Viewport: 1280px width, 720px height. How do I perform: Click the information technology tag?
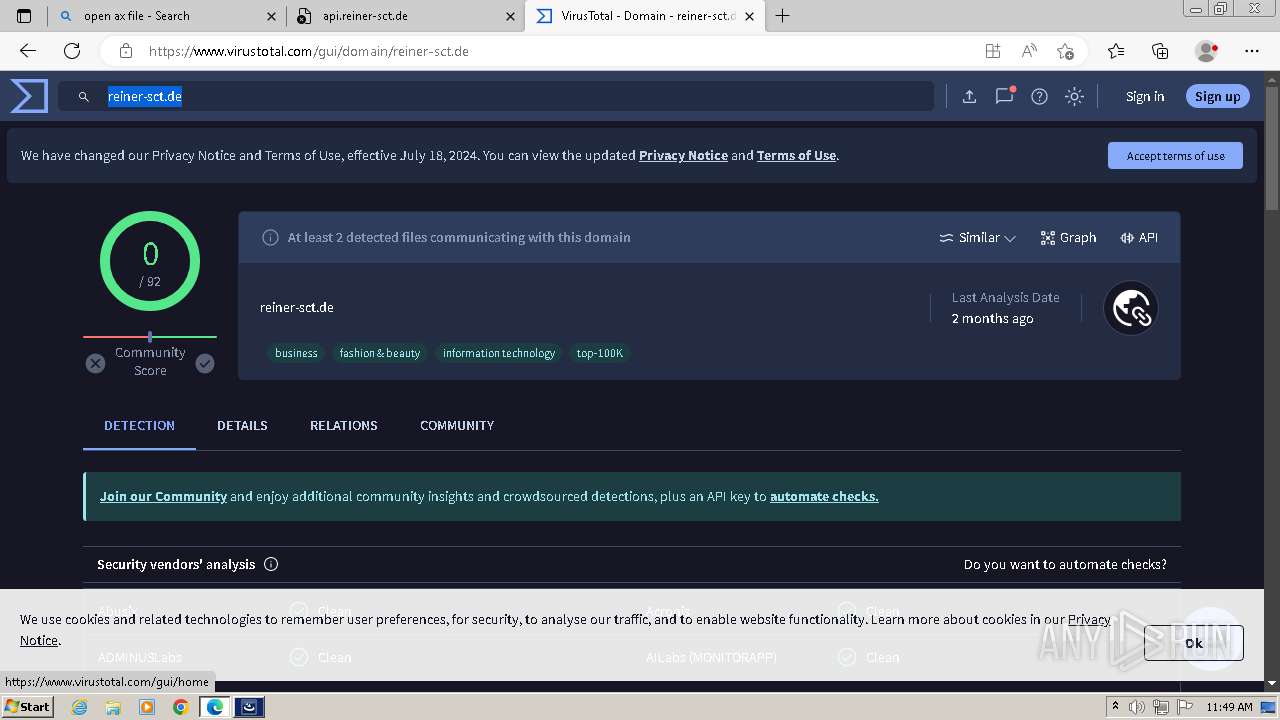point(499,353)
